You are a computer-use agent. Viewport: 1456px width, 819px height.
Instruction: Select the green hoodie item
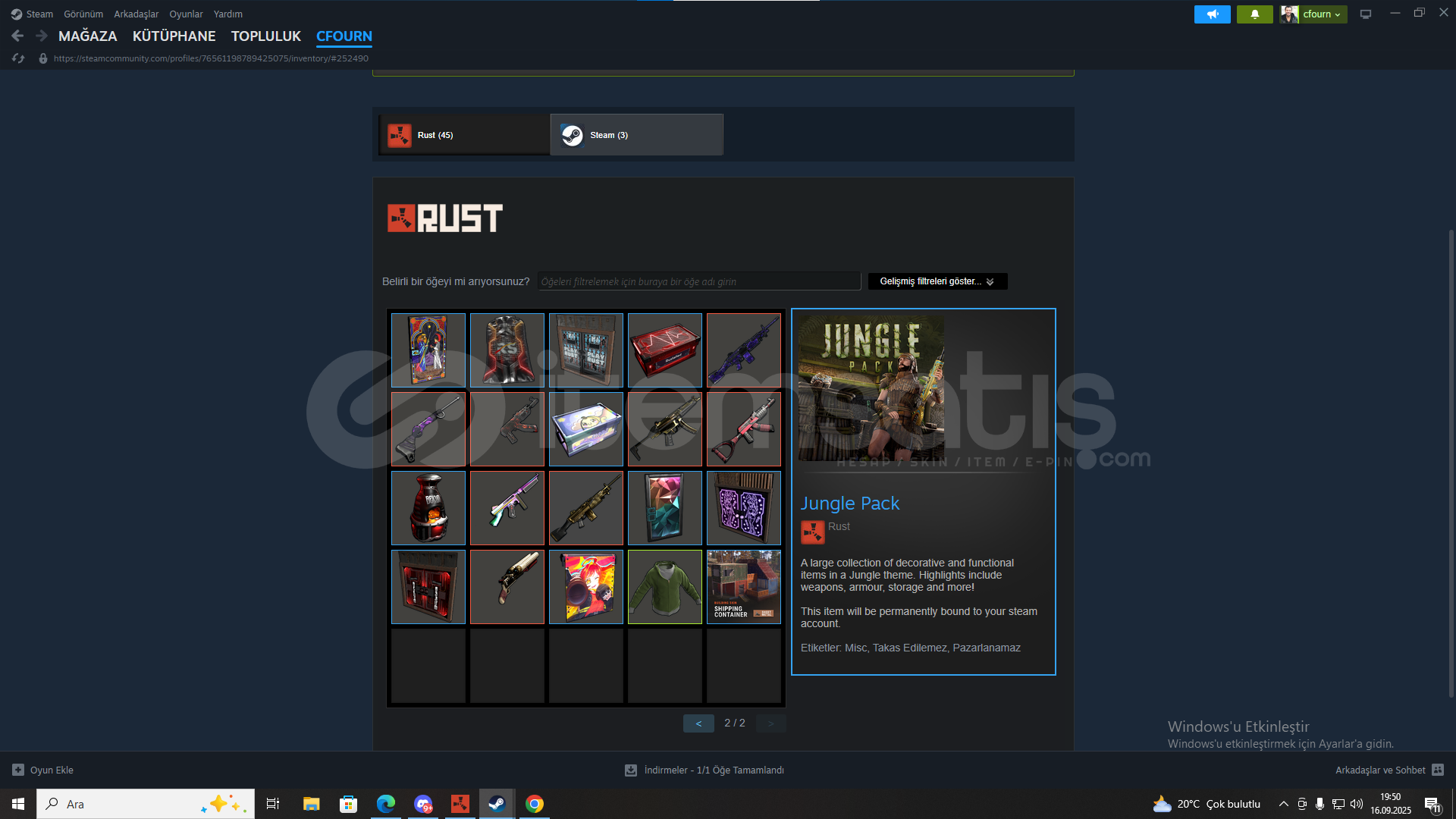(665, 587)
